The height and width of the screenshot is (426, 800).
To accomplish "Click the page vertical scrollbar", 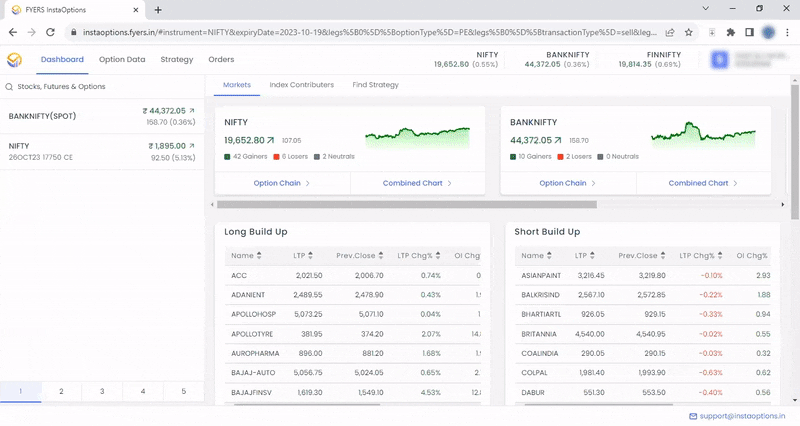I will coord(794,153).
